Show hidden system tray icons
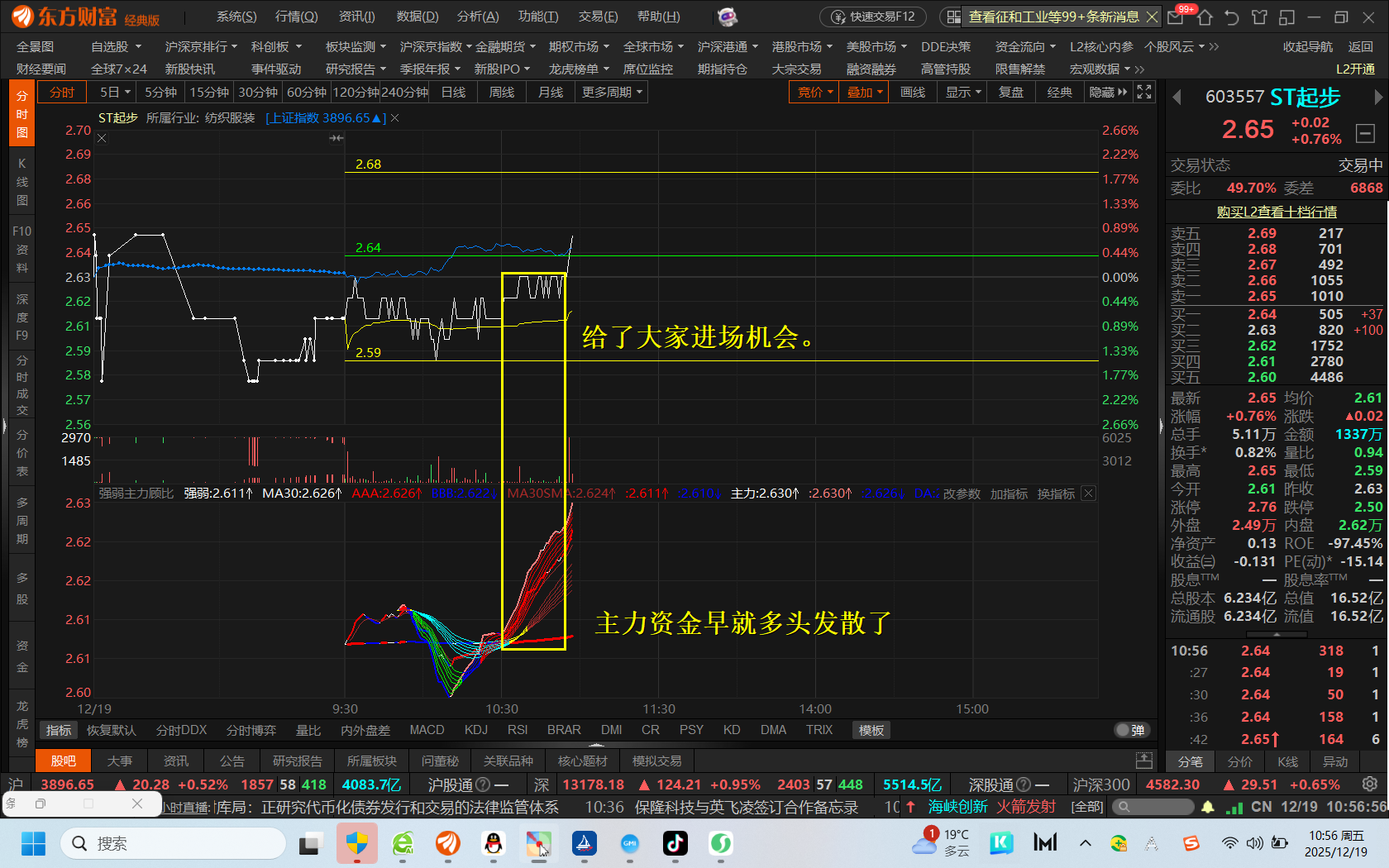The height and width of the screenshot is (868, 1389). click(1086, 843)
